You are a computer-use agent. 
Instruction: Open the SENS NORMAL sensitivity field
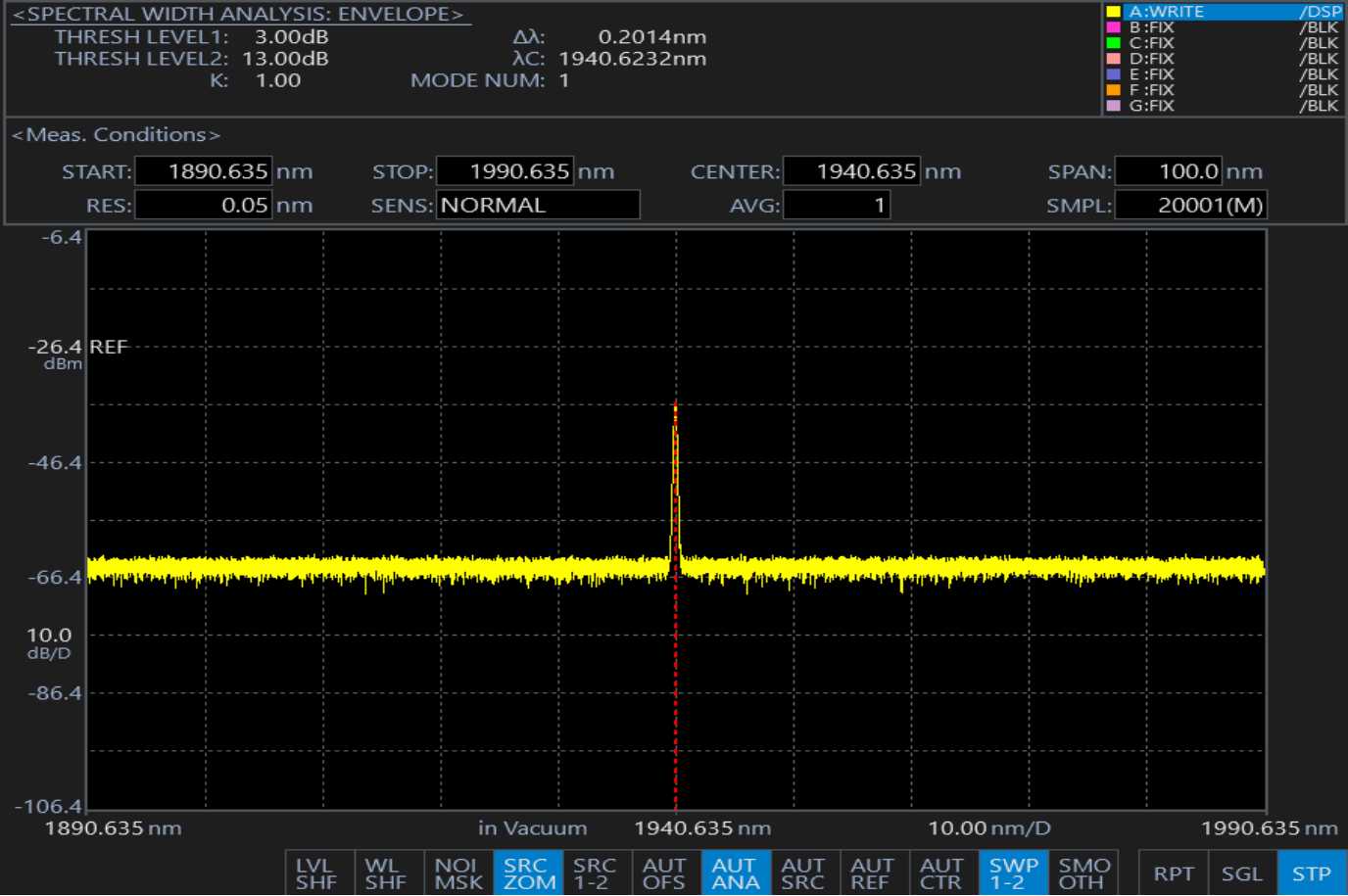click(538, 205)
